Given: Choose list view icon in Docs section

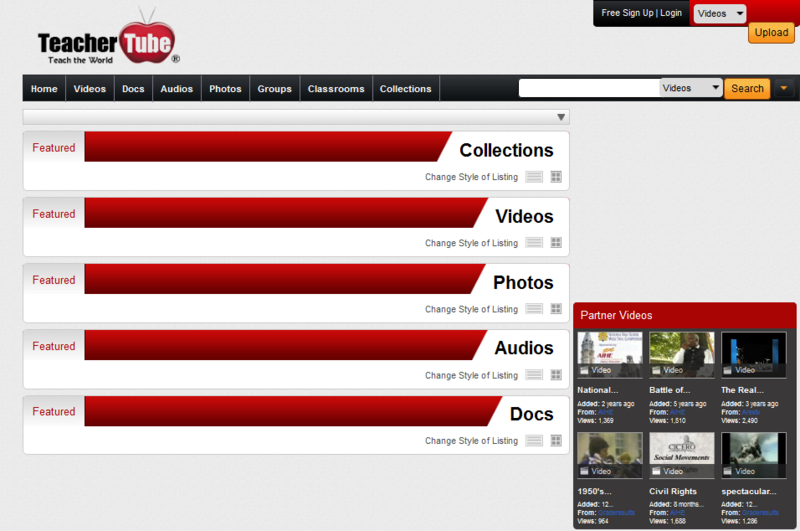Looking at the screenshot, I should point(534,441).
